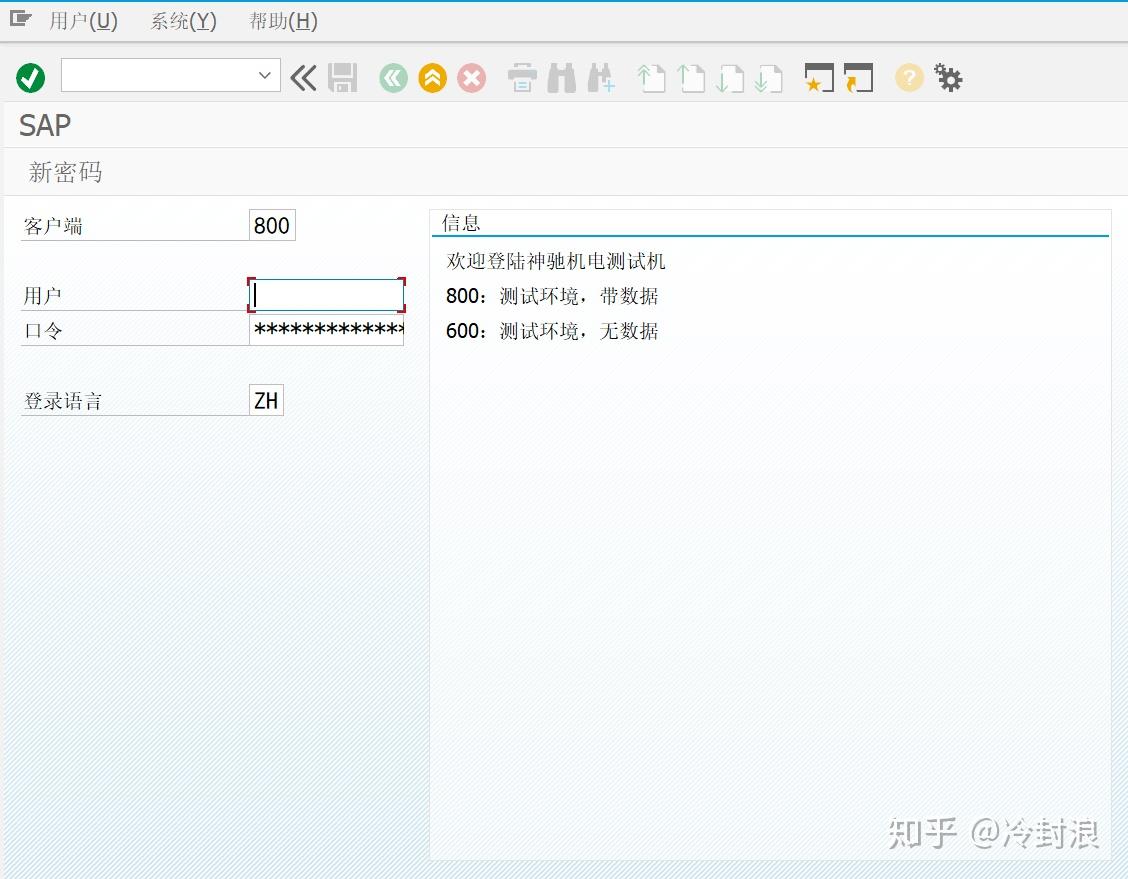The image size is (1128, 879).
Task: Jump to the first page icon
Action: pos(651,77)
